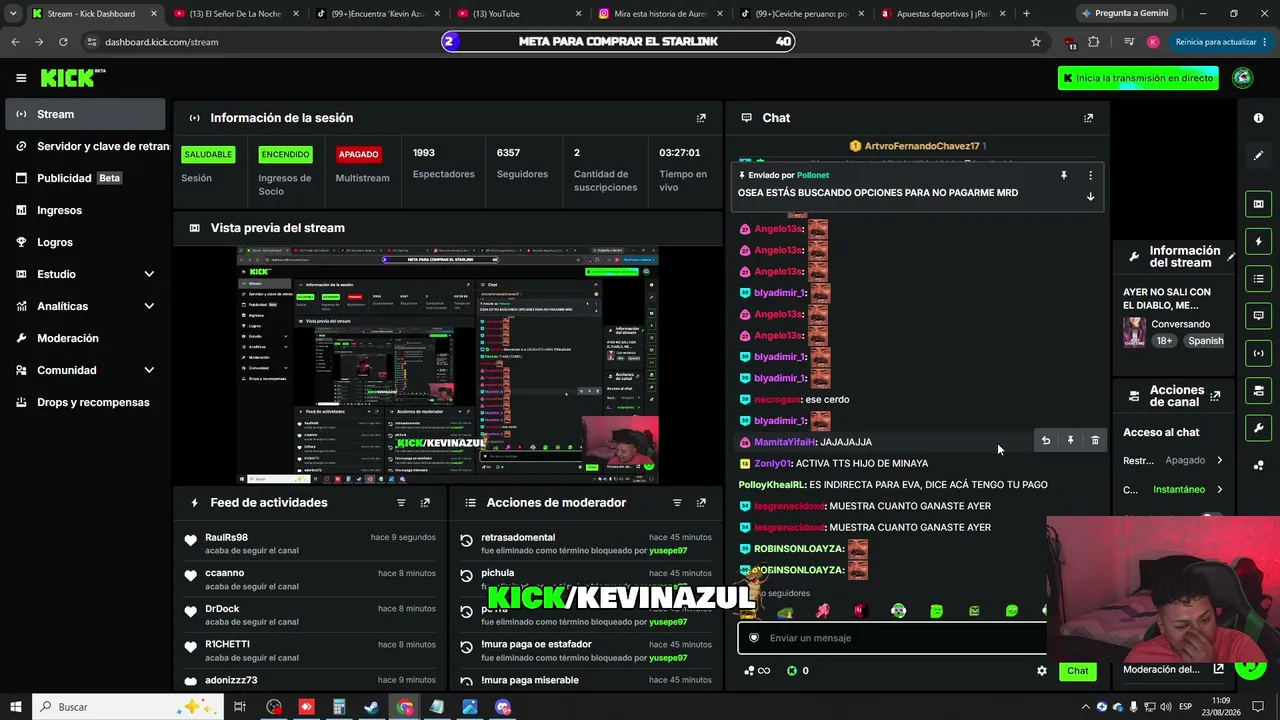Delete MamitaYifaiH's chat message
Viewport: 1280px width, 720px height.
(x=1095, y=441)
